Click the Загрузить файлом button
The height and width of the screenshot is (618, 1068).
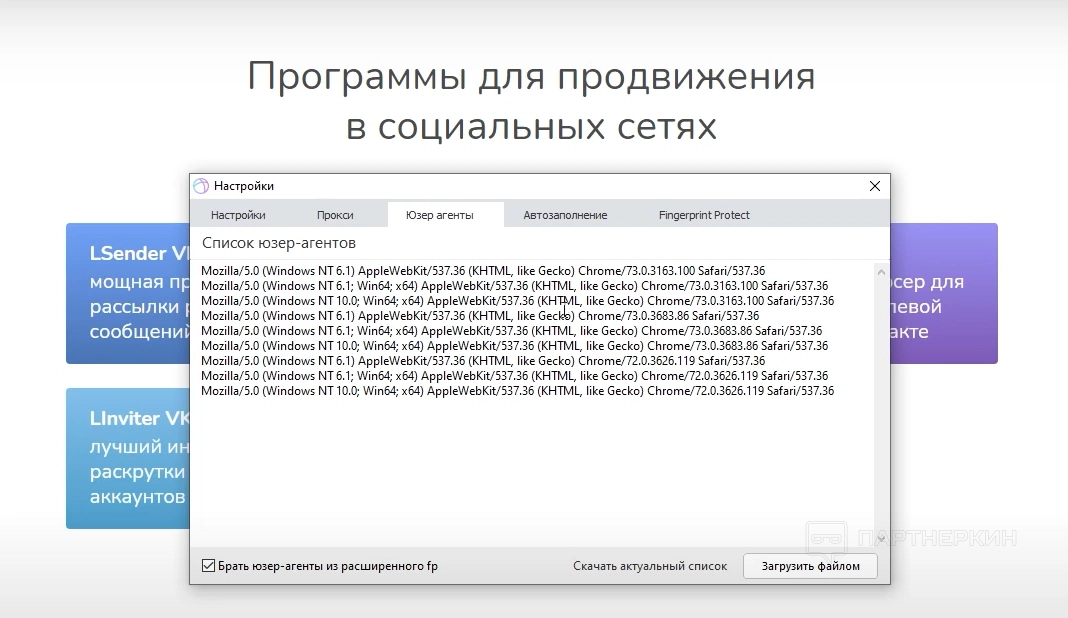click(x=810, y=566)
